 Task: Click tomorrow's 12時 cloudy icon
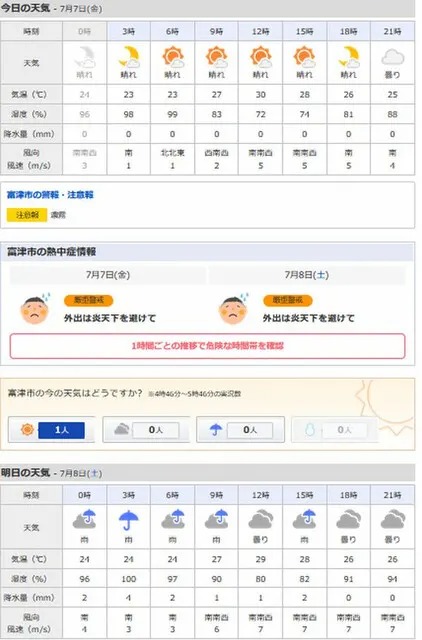261,520
